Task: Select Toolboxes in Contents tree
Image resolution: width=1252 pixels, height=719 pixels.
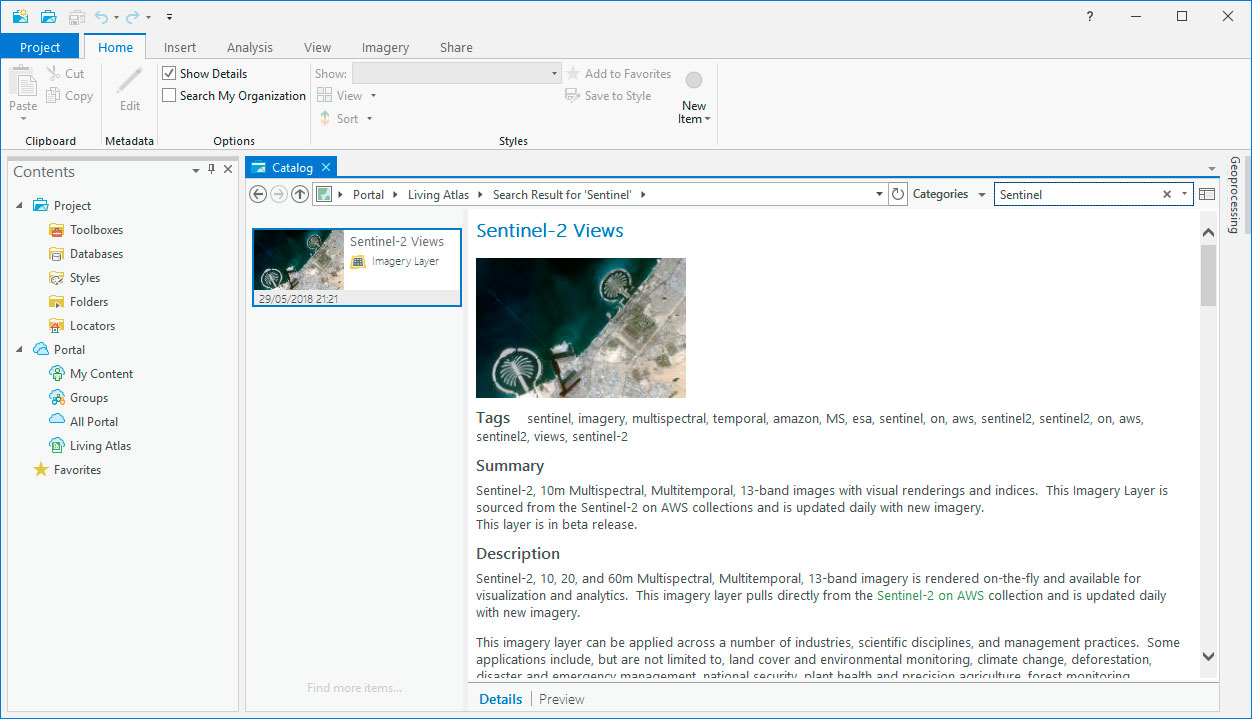Action: point(96,230)
